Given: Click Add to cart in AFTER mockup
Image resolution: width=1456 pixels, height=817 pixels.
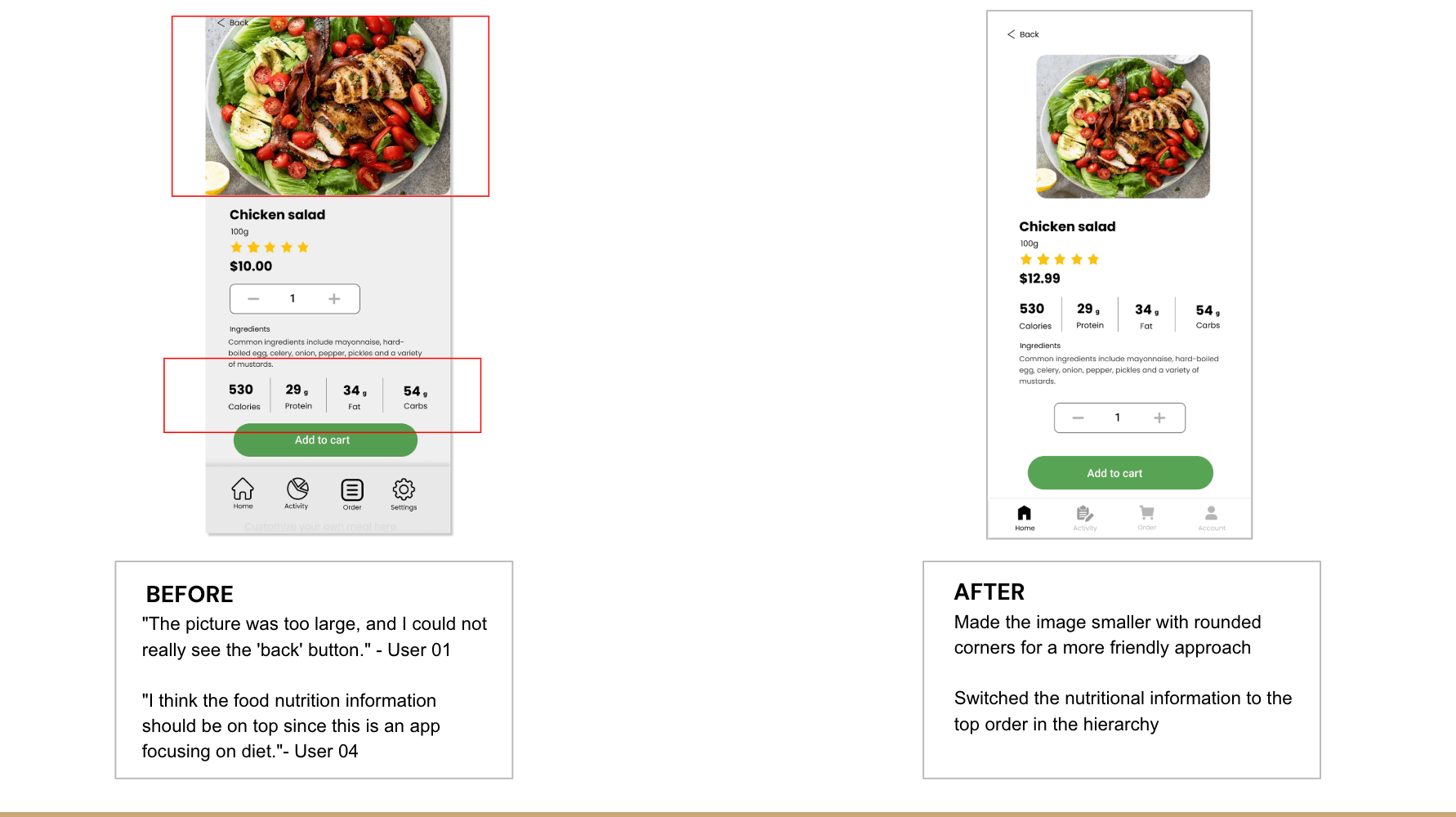Looking at the screenshot, I should (x=1120, y=473).
